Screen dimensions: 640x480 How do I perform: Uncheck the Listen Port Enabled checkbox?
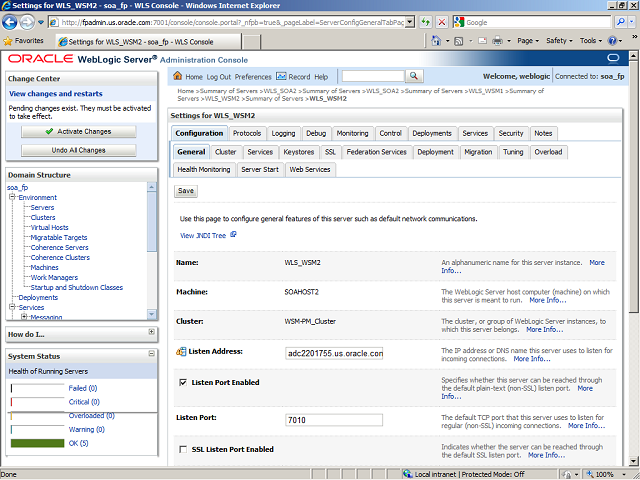point(182,382)
